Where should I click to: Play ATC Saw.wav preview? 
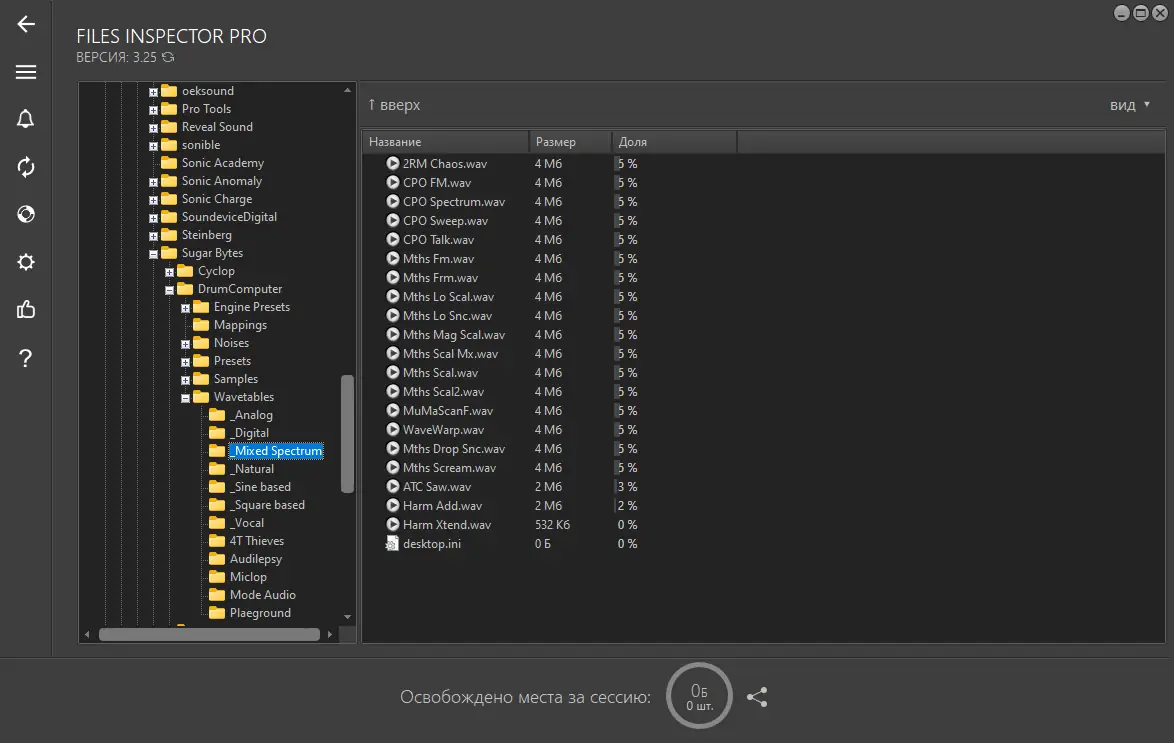point(392,487)
